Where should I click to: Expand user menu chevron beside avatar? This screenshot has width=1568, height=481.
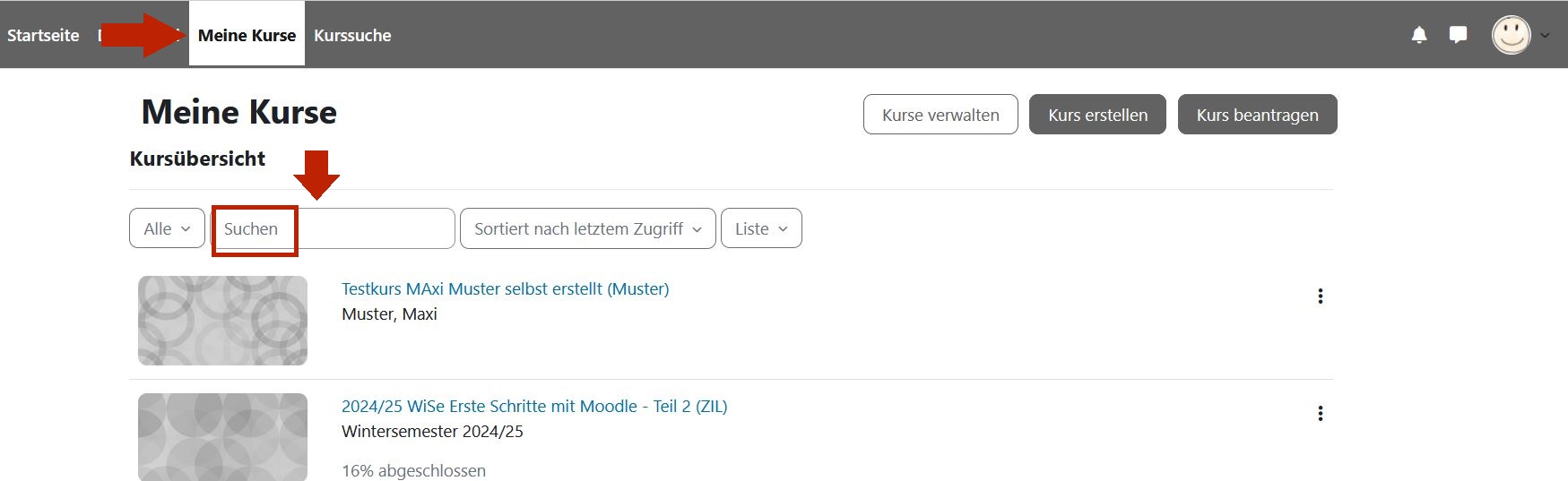[x=1545, y=36]
